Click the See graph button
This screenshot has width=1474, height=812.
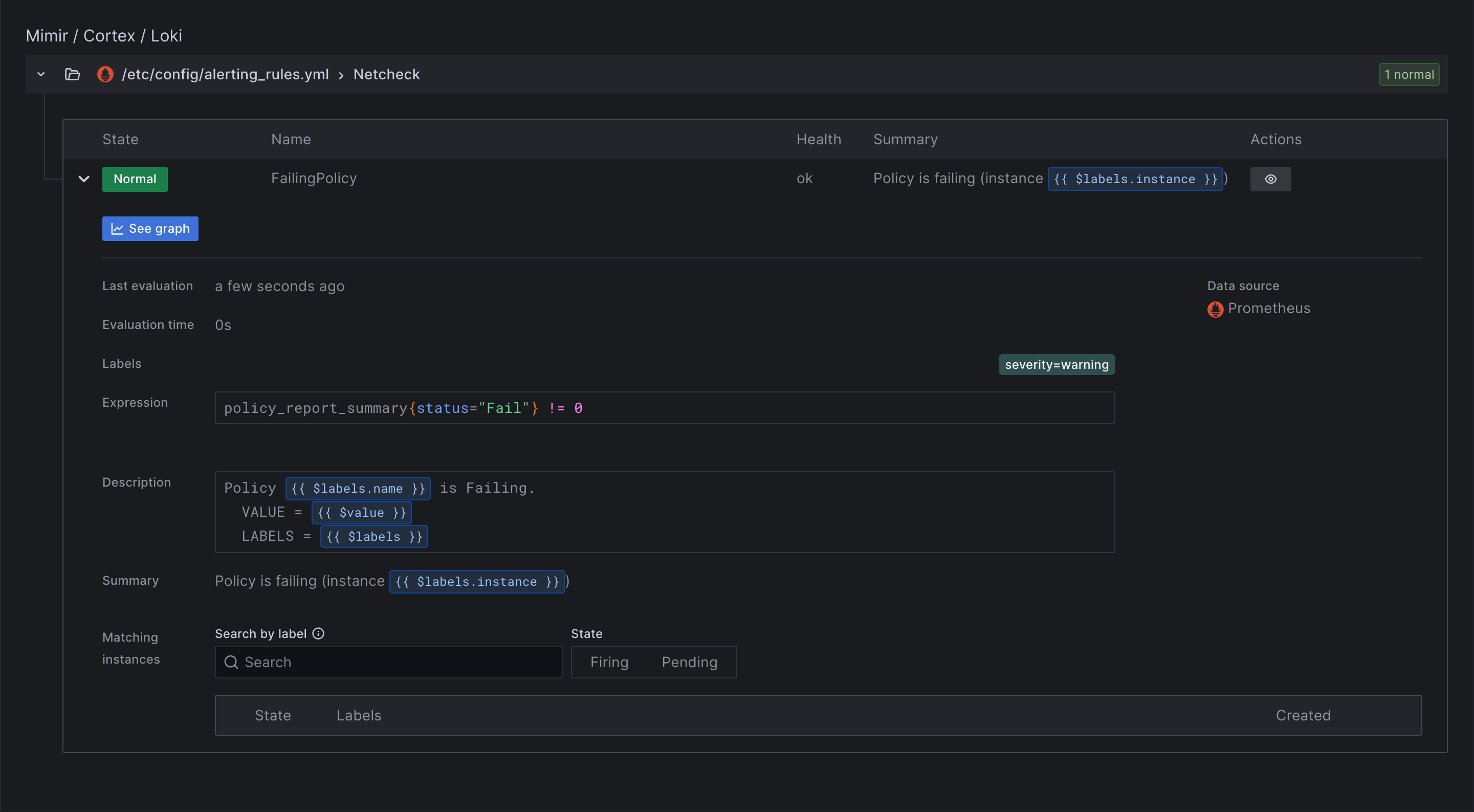coord(150,228)
